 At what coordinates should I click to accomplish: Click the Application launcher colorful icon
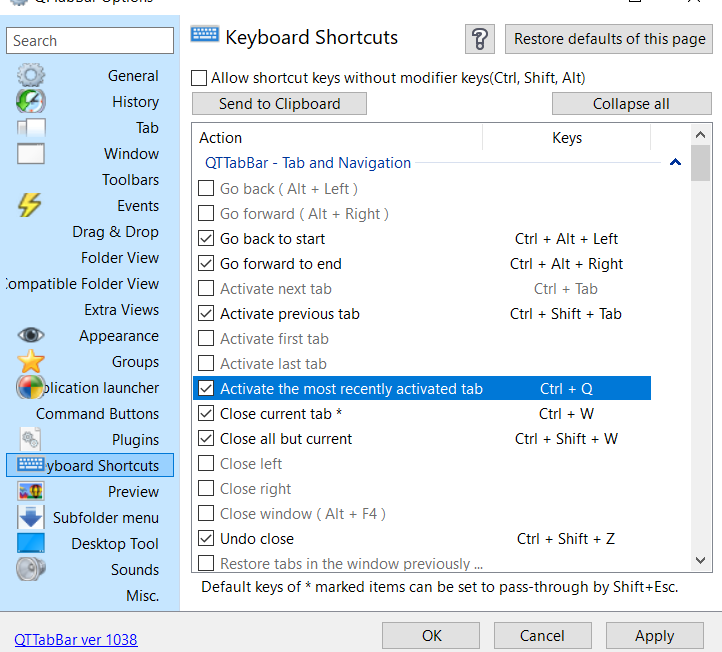tap(30, 387)
